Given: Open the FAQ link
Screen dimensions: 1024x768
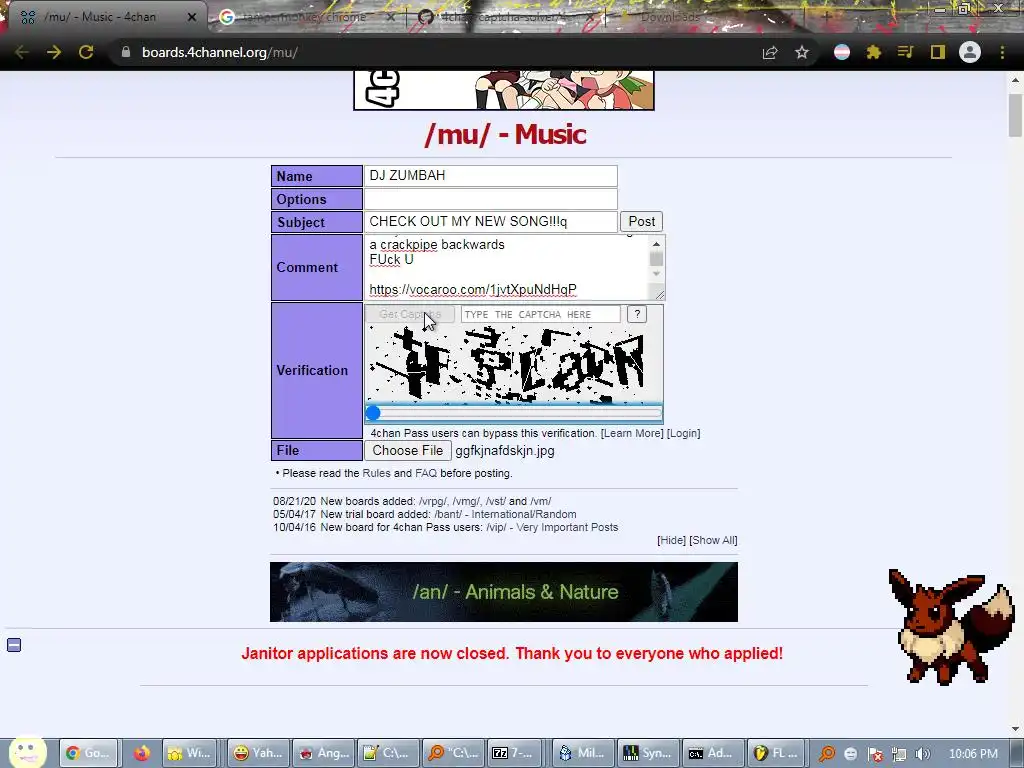Looking at the screenshot, I should coord(426,473).
